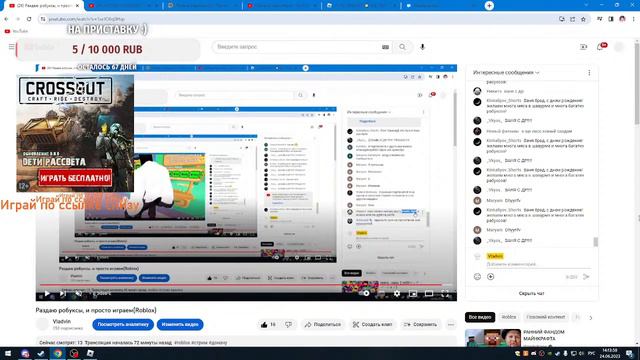Dislike the video thumbs down

289,324
